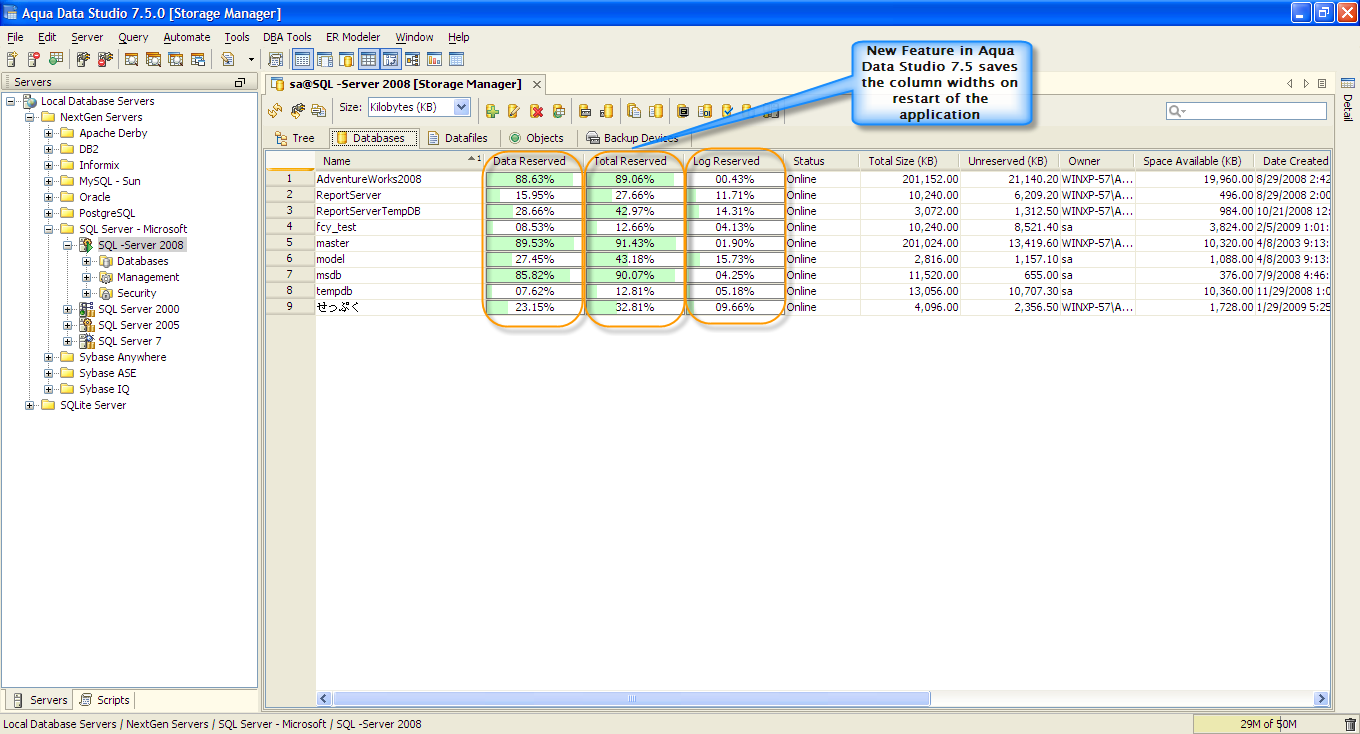Click the icon right of the red X
Viewport: 1360px width, 734px height.
point(558,110)
